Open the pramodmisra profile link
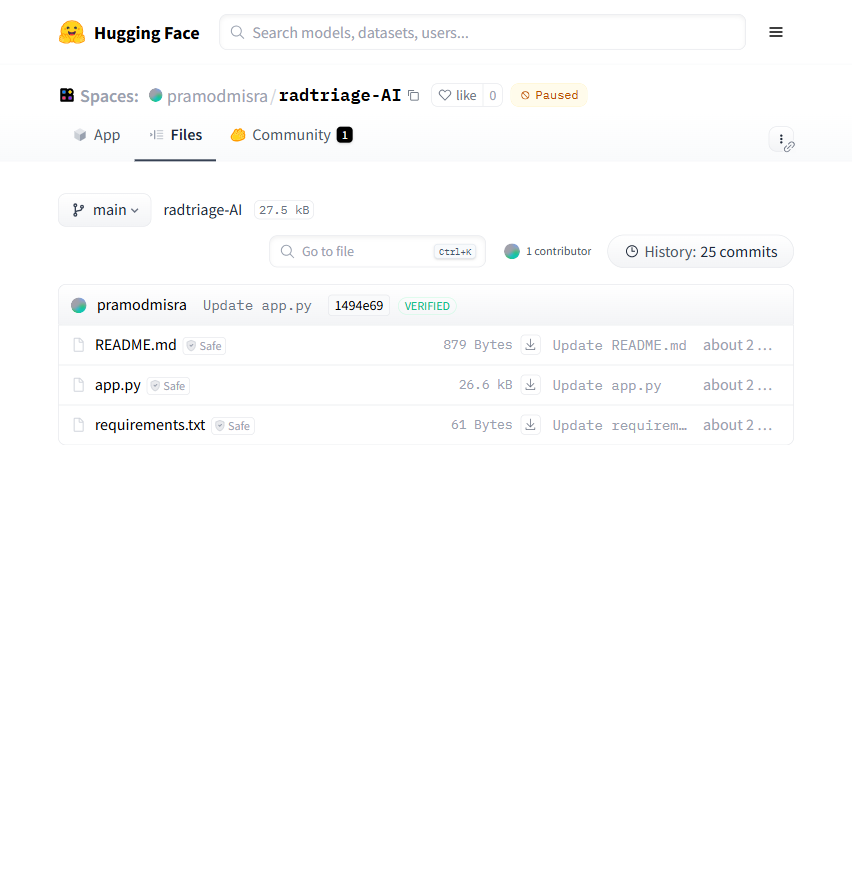 click(217, 96)
